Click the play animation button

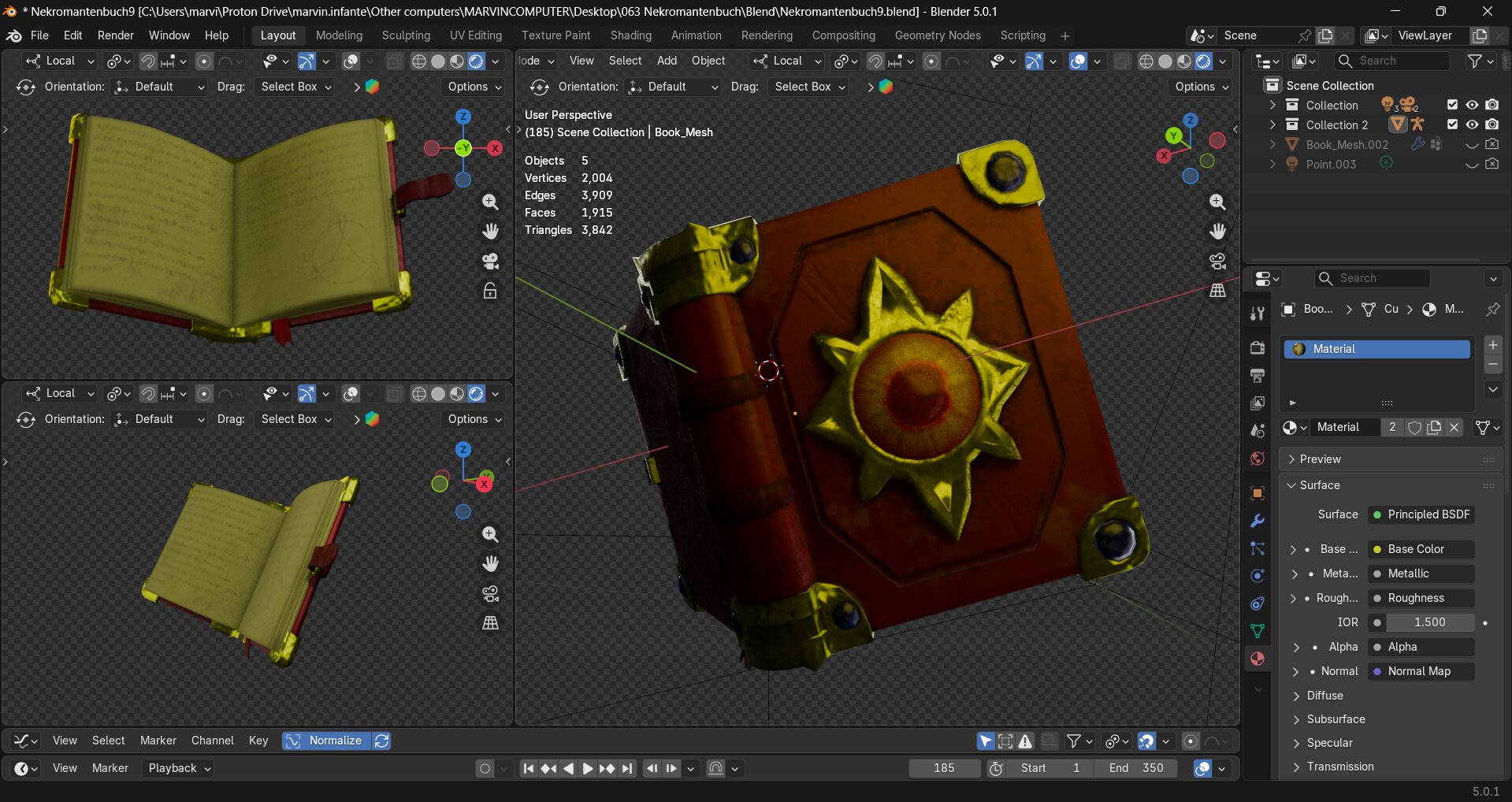click(588, 768)
